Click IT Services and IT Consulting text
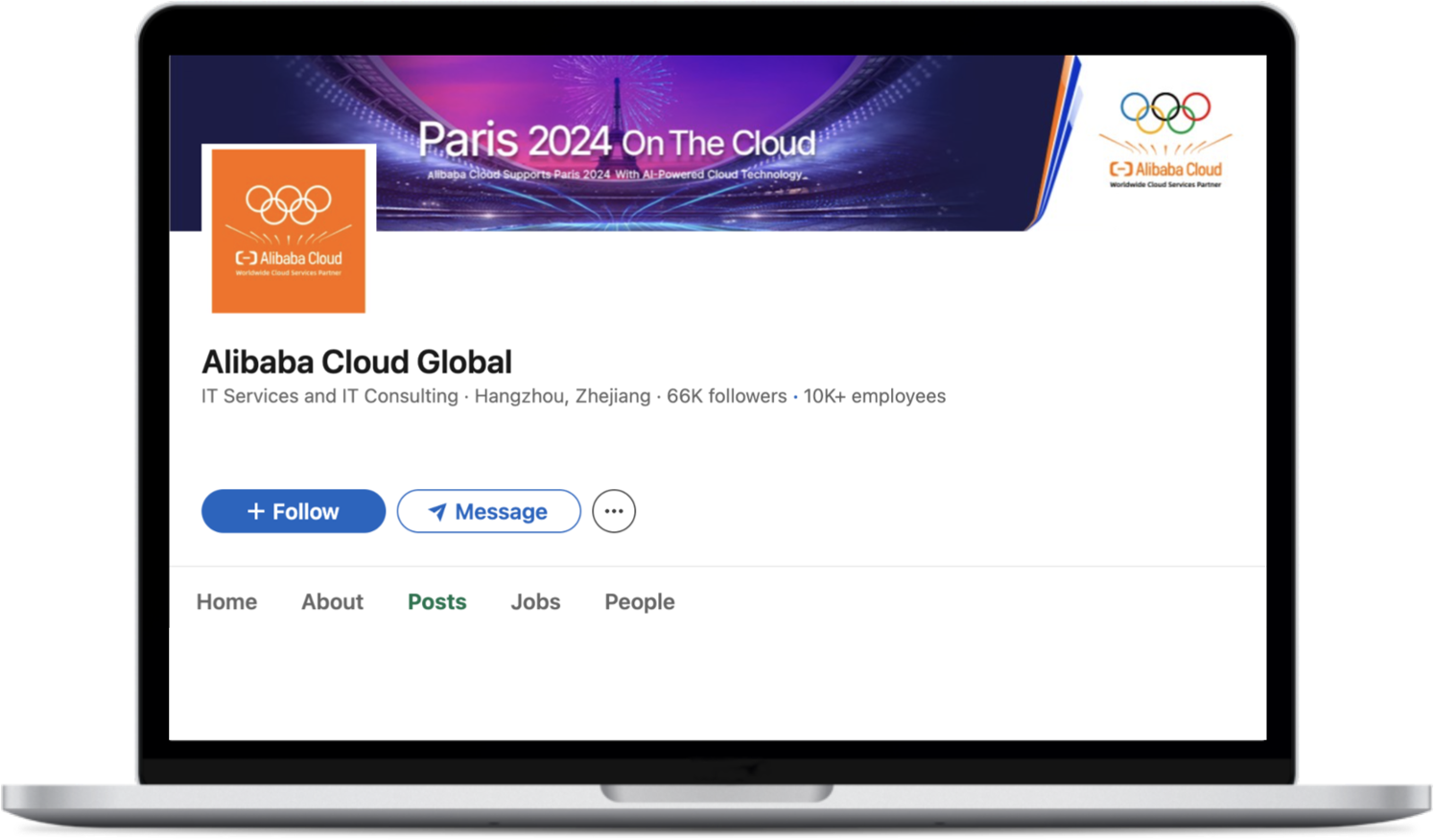1434x840 pixels. [330, 396]
